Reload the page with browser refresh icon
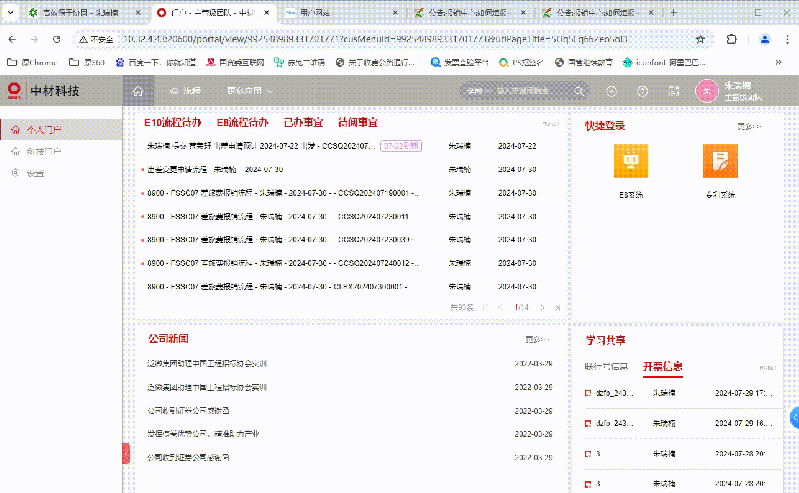This screenshot has width=799, height=493. [x=57, y=39]
